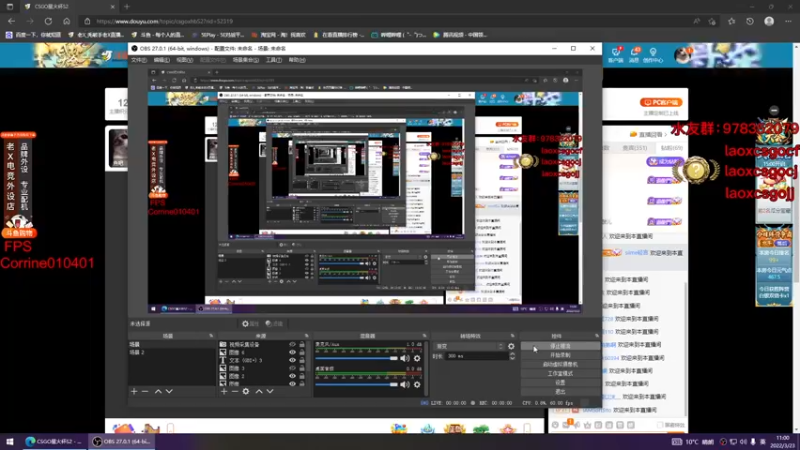The height and width of the screenshot is (450, 800).
Task: Toggle lock on 视频采集设备 source
Action: (302, 345)
